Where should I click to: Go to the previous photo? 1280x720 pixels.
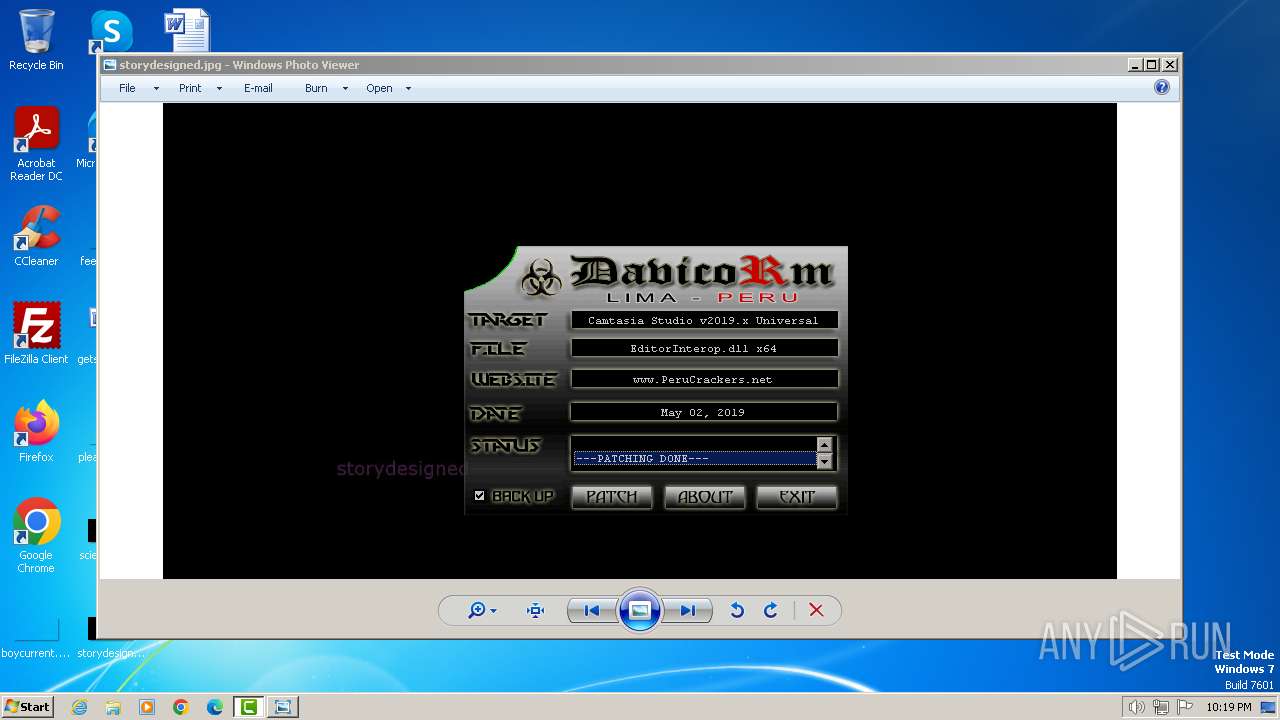point(591,610)
